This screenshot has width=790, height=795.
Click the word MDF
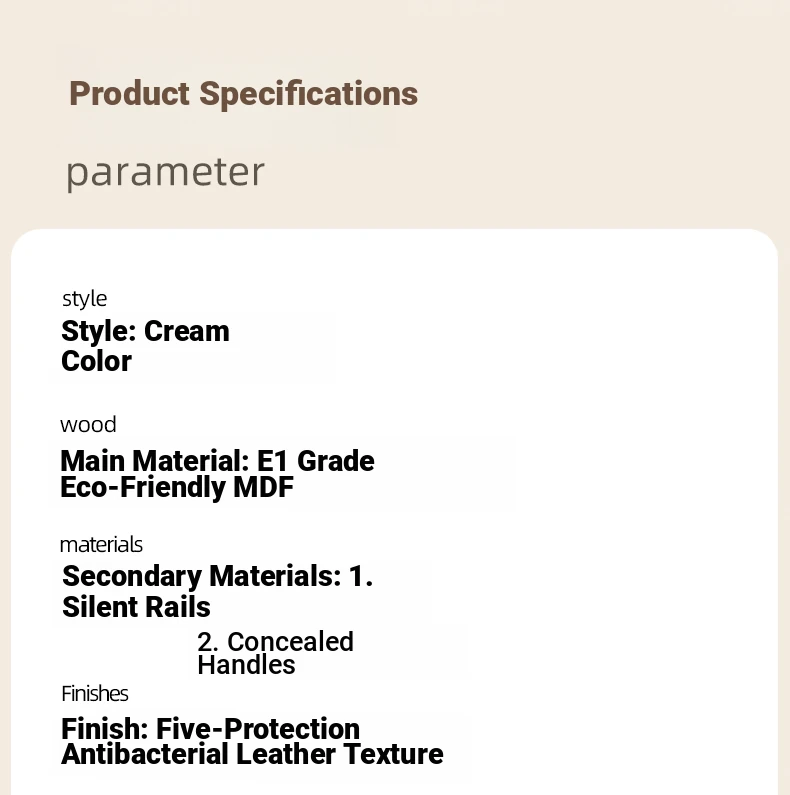pos(263,487)
